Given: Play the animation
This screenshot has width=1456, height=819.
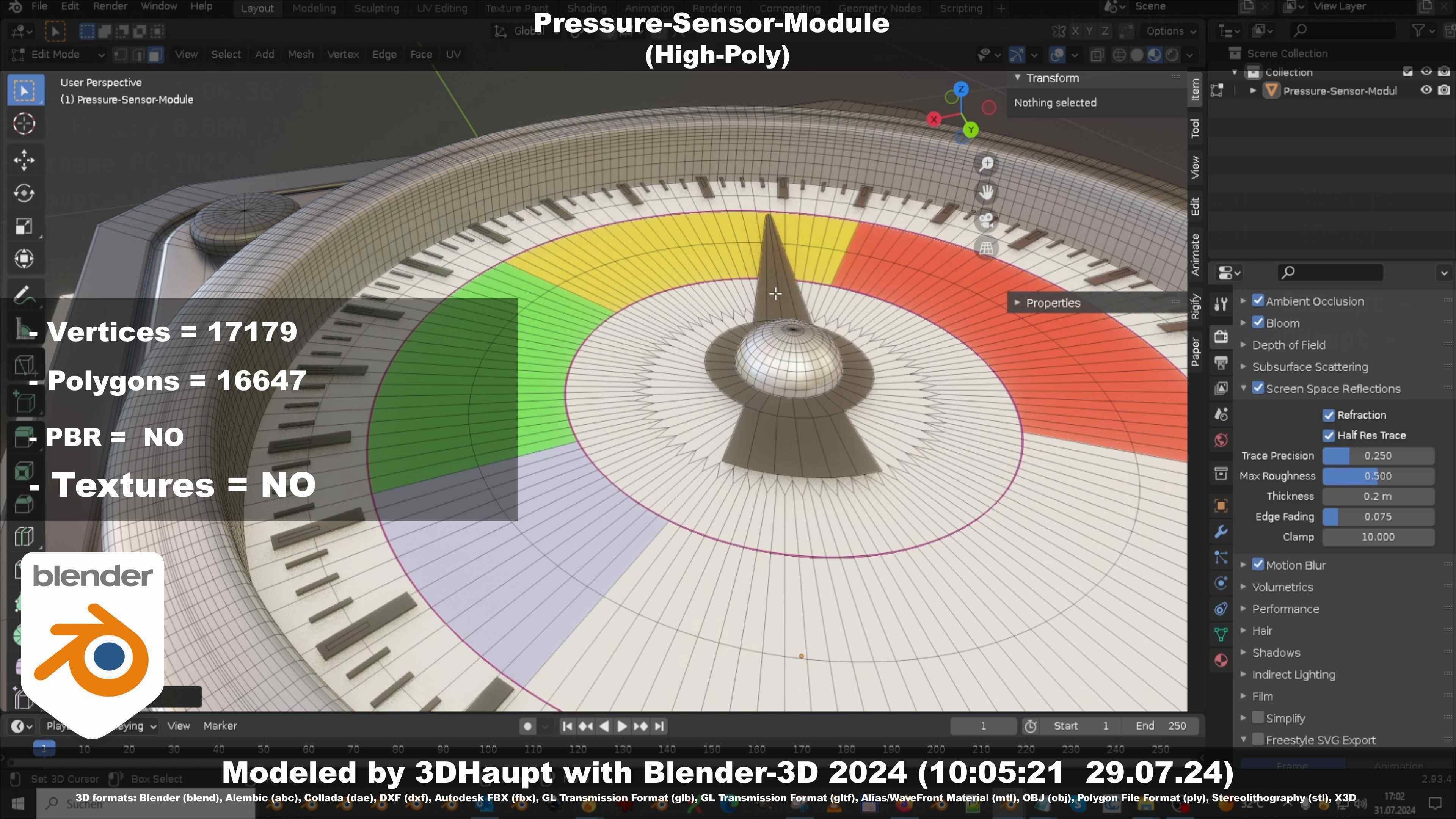Looking at the screenshot, I should click(622, 726).
